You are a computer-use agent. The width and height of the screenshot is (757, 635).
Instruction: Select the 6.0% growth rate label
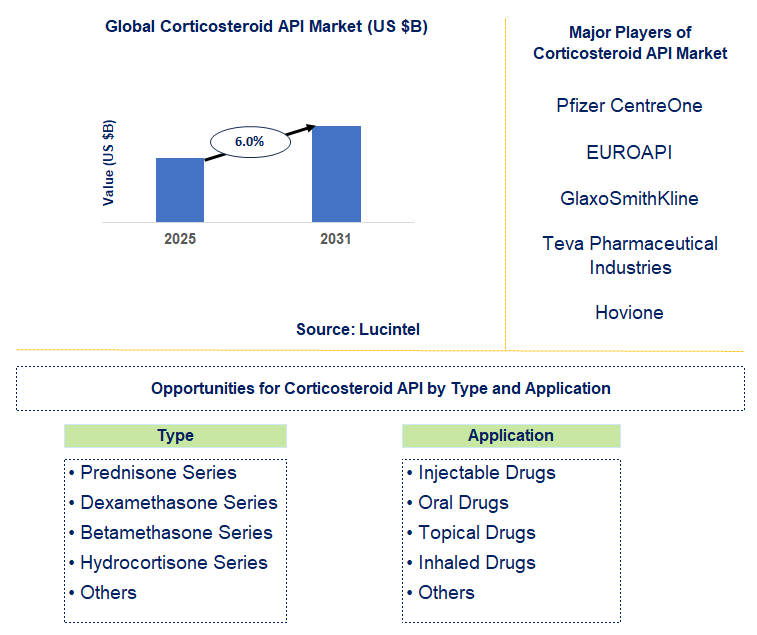(250, 142)
